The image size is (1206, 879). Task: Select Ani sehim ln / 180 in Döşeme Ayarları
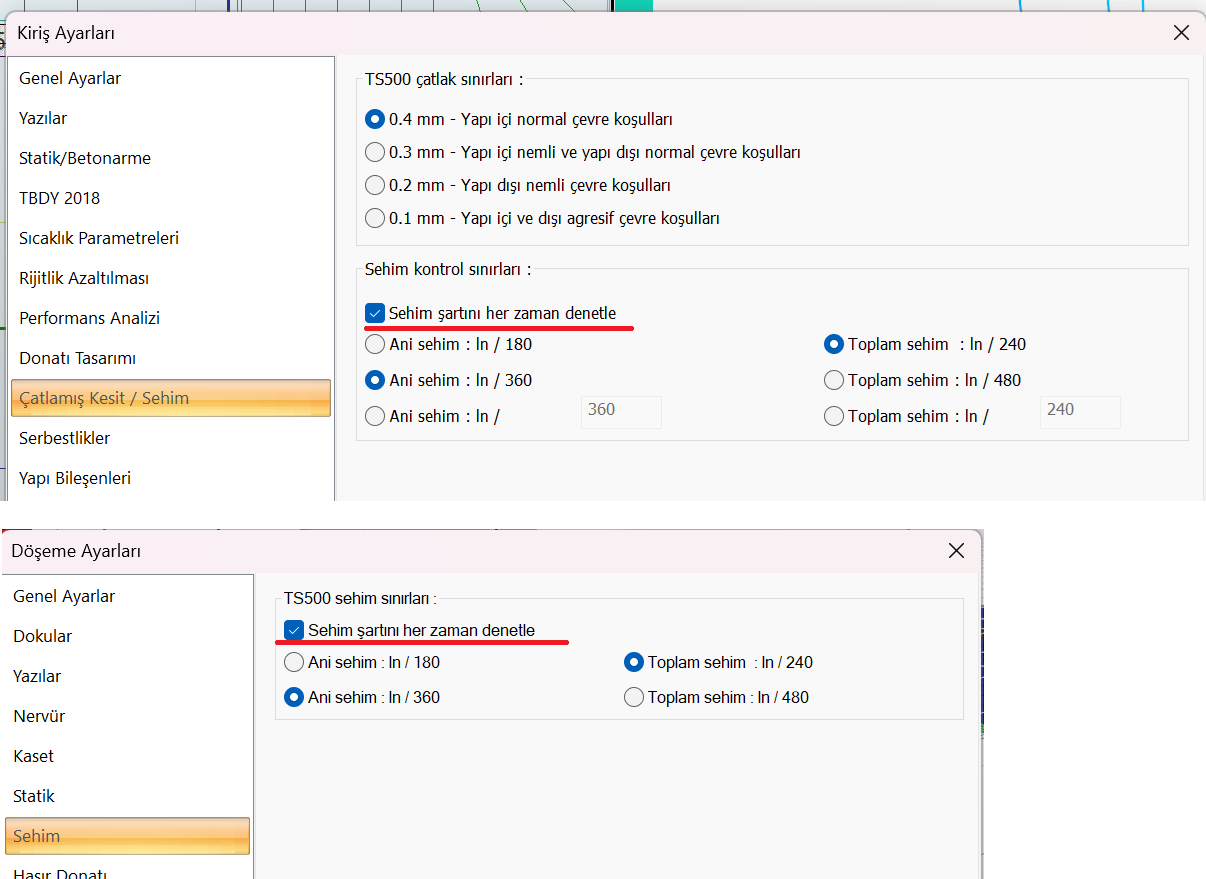[x=294, y=662]
